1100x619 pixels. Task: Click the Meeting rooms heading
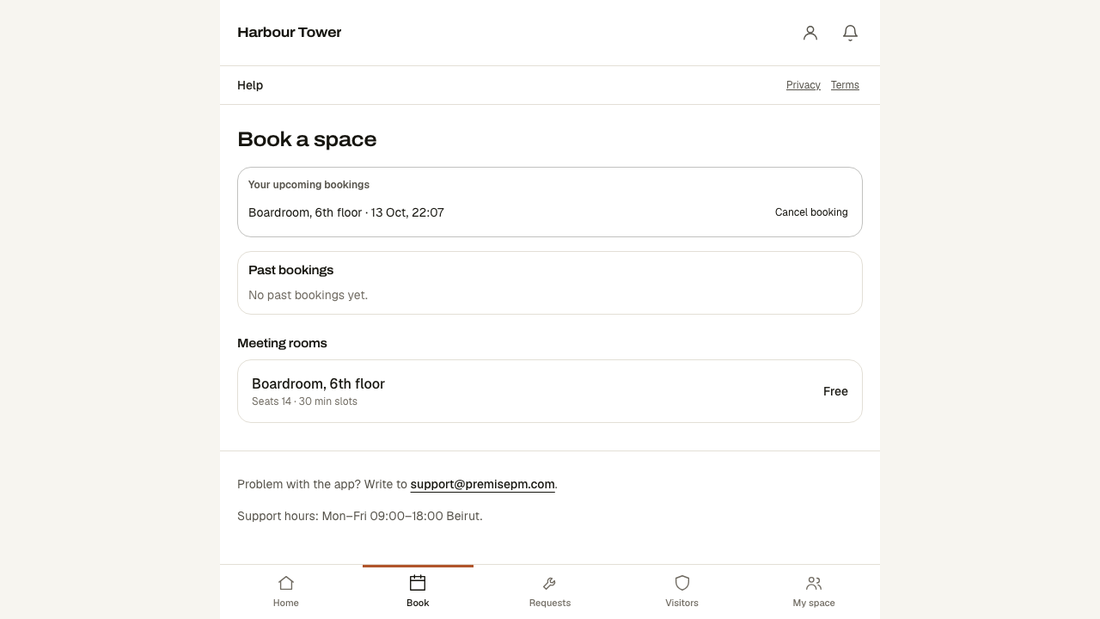point(282,343)
